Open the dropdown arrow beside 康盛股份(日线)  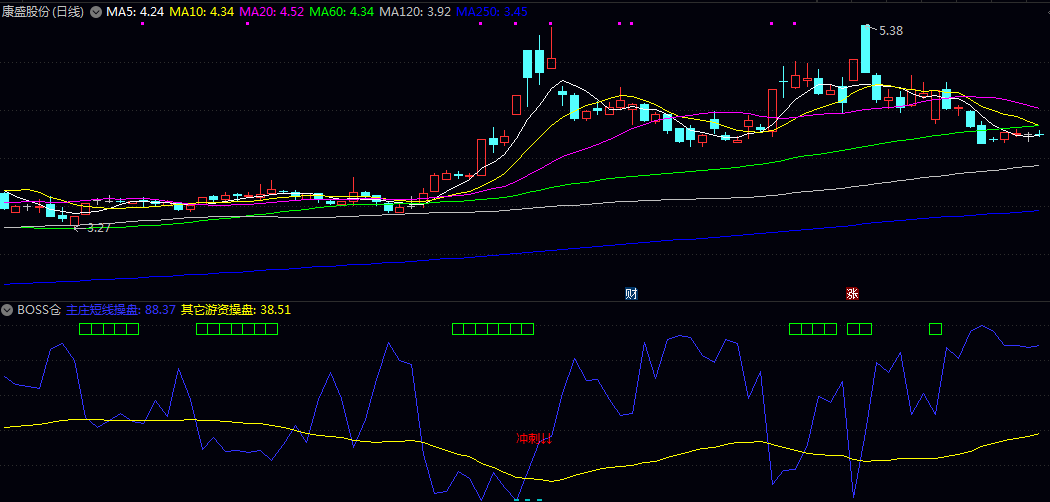tap(96, 12)
